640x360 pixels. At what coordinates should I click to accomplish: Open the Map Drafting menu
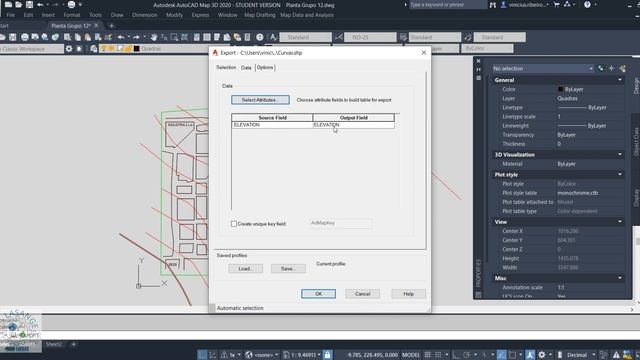tap(260, 15)
